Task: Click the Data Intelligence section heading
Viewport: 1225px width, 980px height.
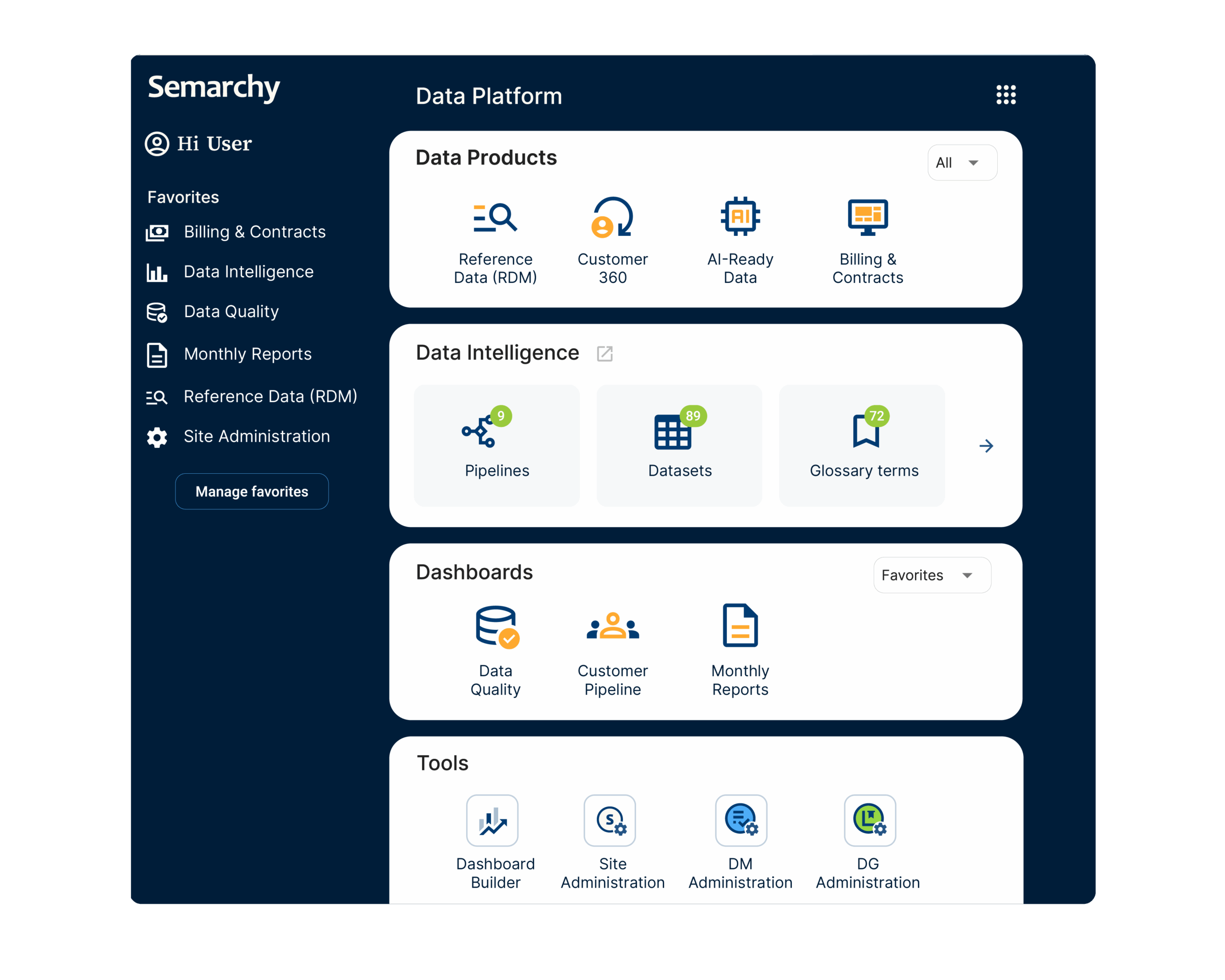Action: point(497,353)
